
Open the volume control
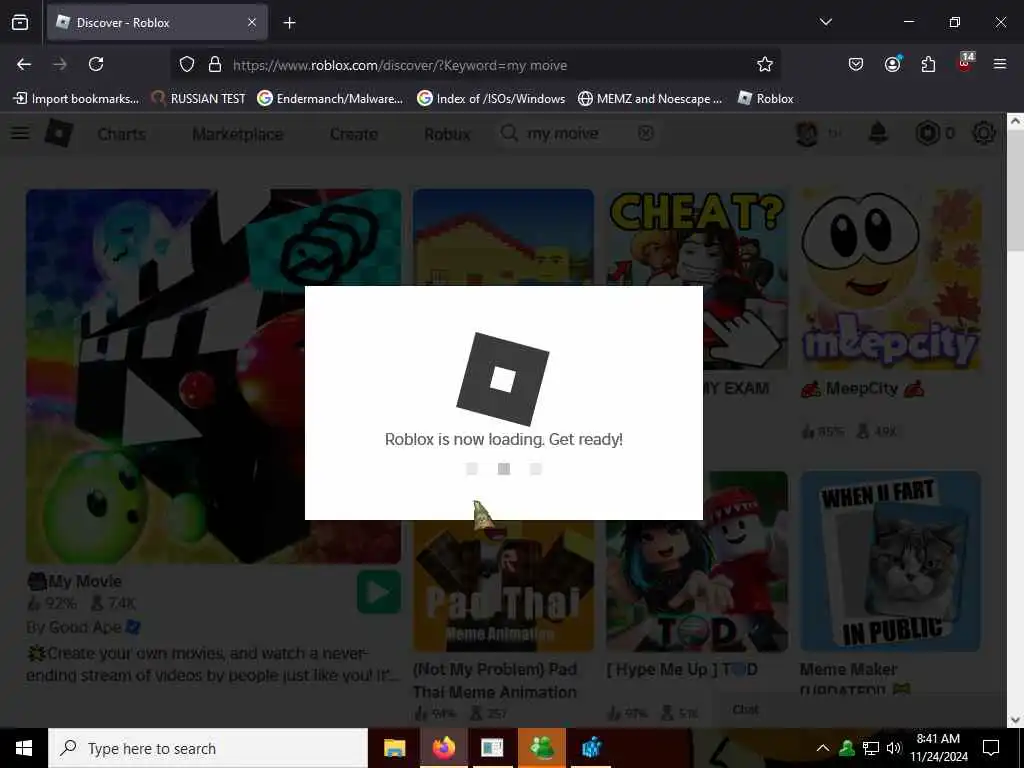(x=894, y=748)
